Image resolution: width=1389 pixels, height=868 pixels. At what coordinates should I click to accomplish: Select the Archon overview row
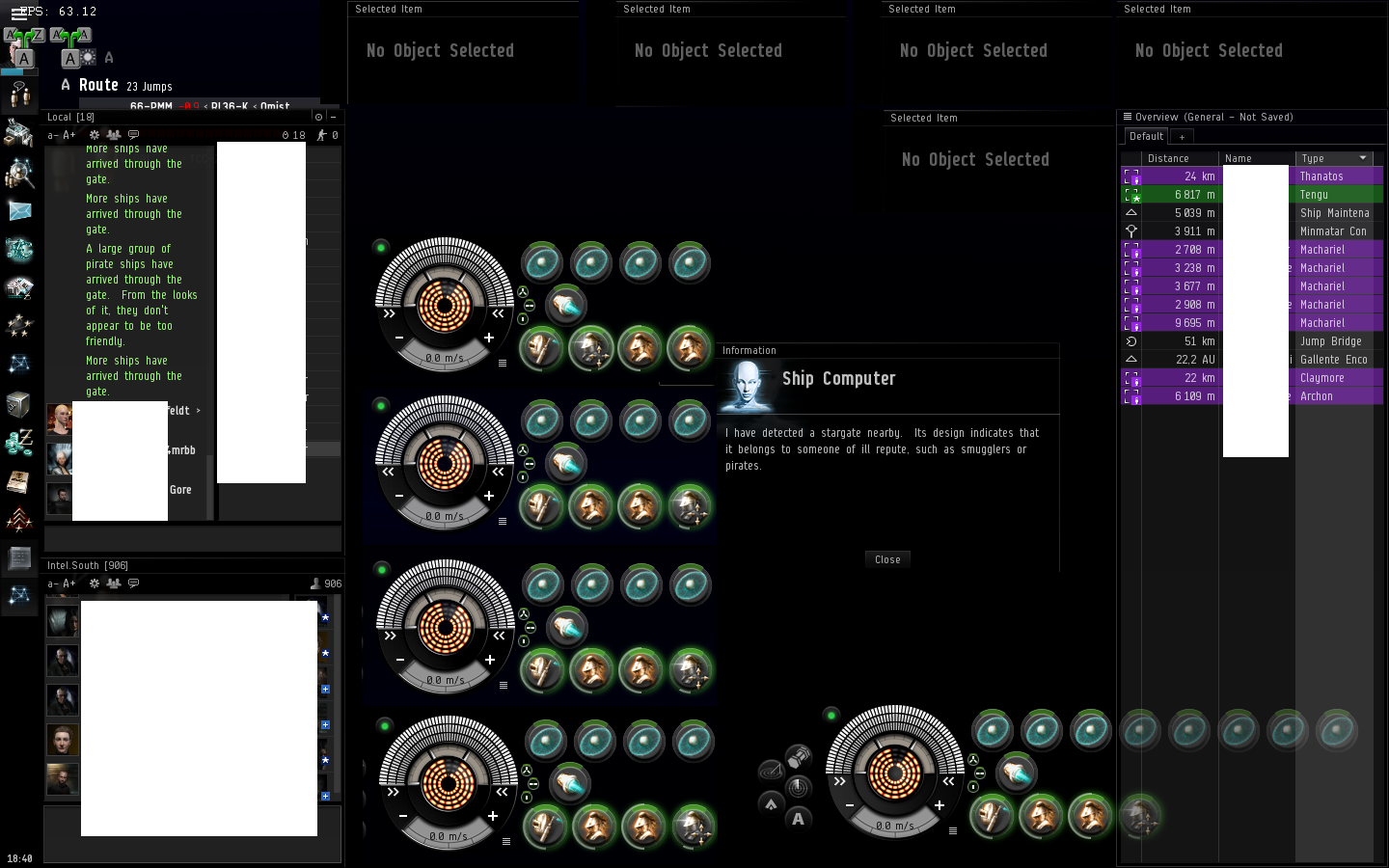(x=1251, y=396)
